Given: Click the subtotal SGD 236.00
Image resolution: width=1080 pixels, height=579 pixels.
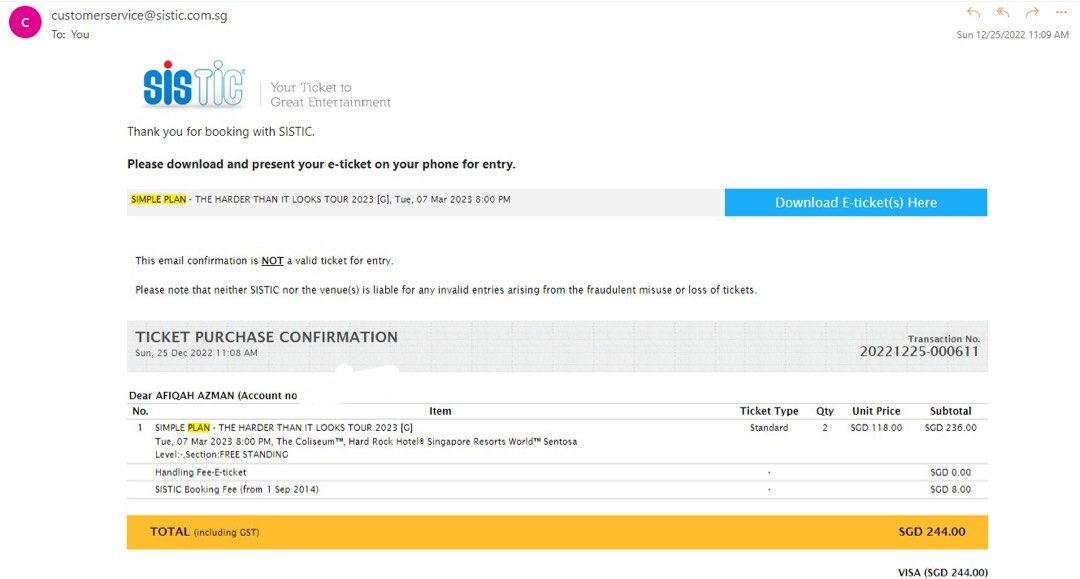Looking at the screenshot, I should tap(951, 428).
